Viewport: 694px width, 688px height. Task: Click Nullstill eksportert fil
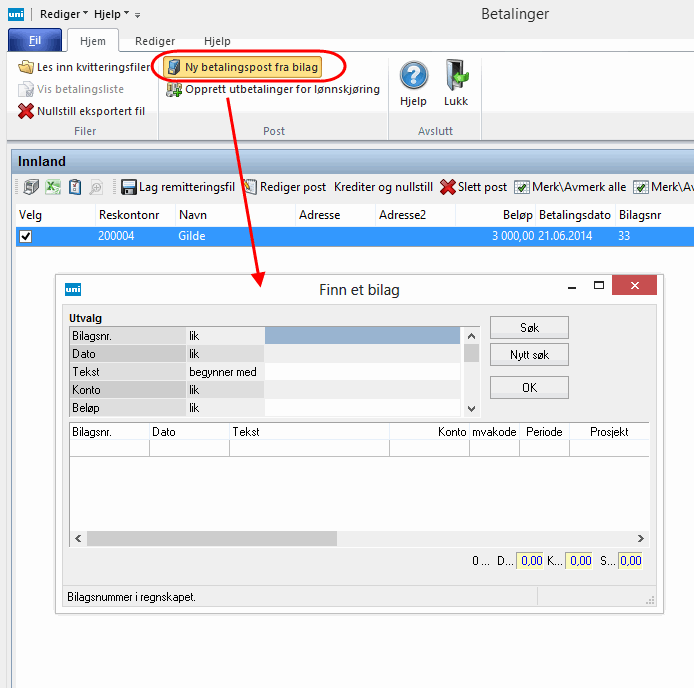pos(81,111)
